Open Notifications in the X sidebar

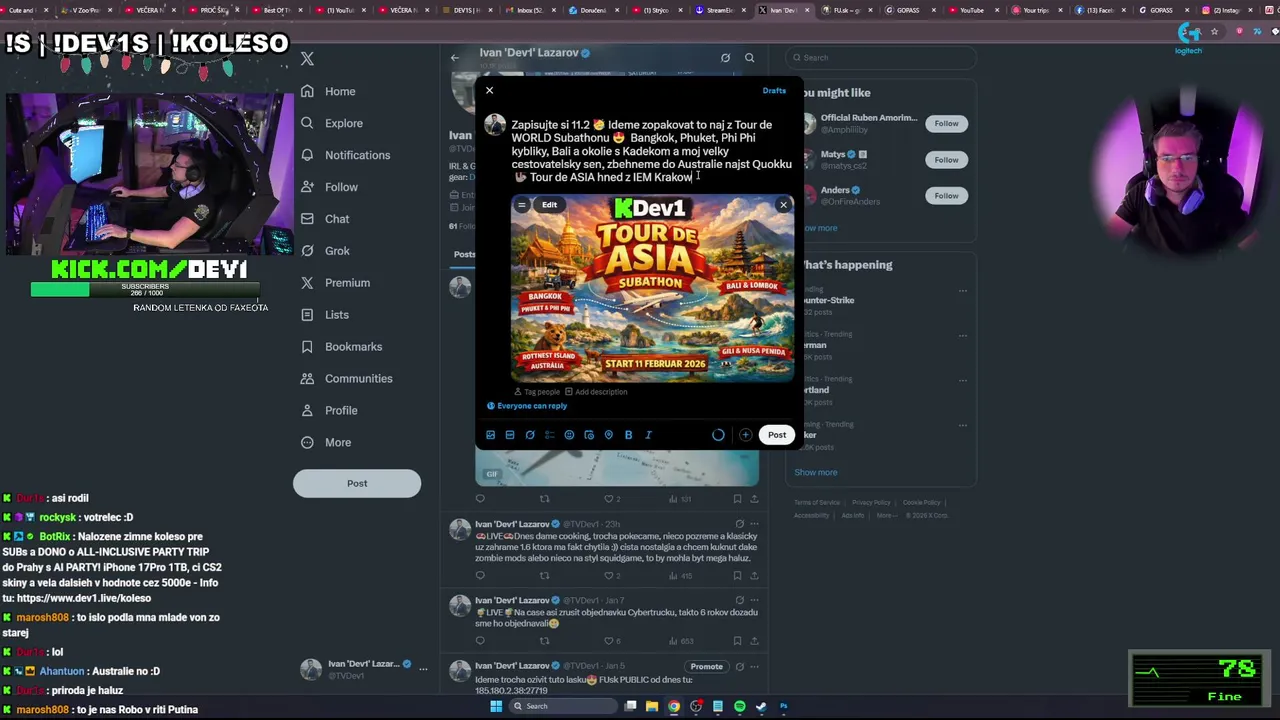(346, 155)
